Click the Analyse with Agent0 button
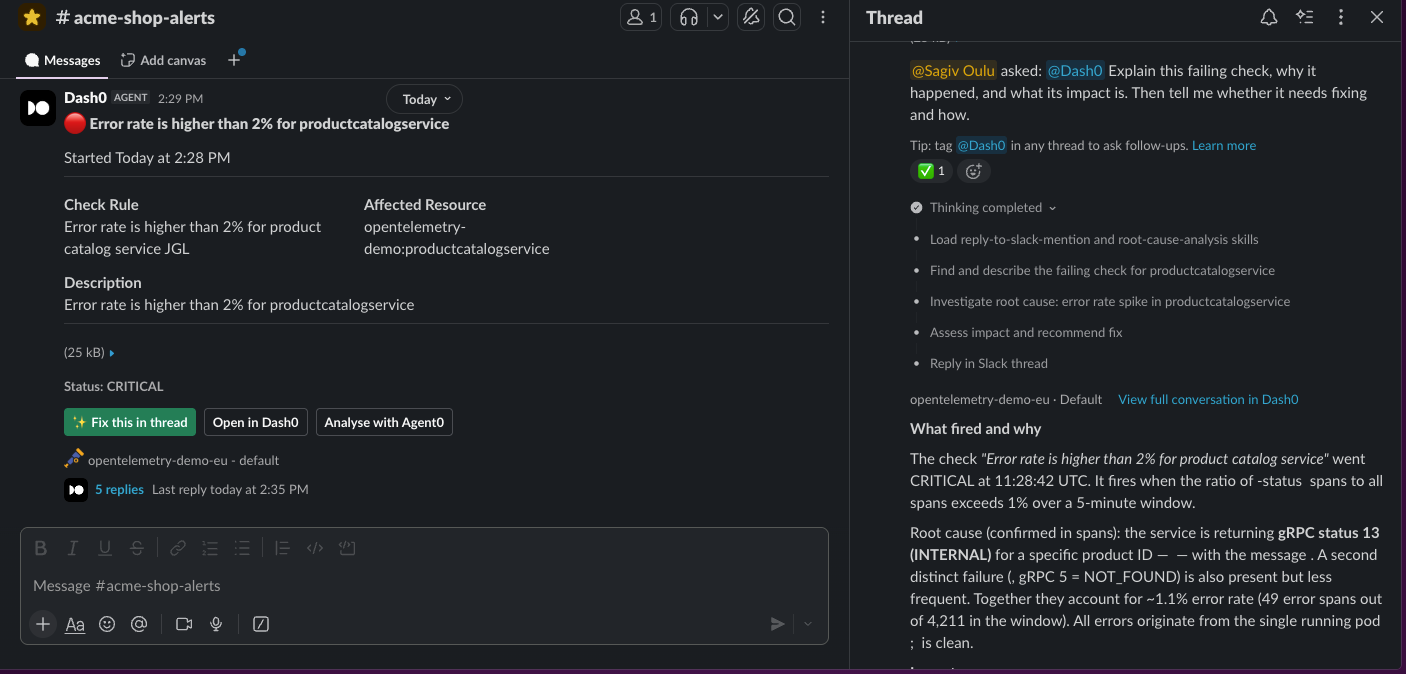1406x674 pixels. pyautogui.click(x=384, y=422)
